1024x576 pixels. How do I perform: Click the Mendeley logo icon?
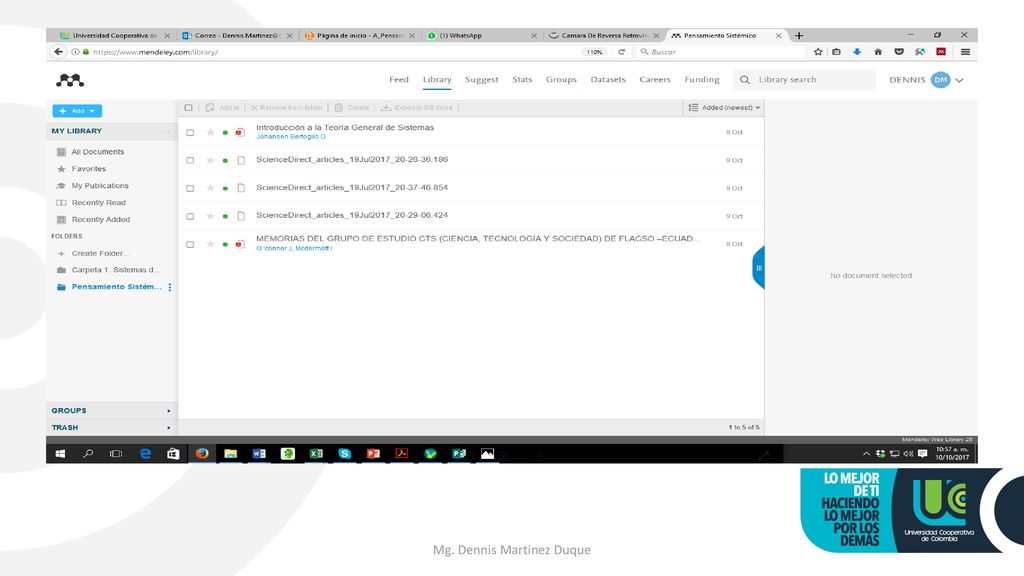[x=70, y=80]
